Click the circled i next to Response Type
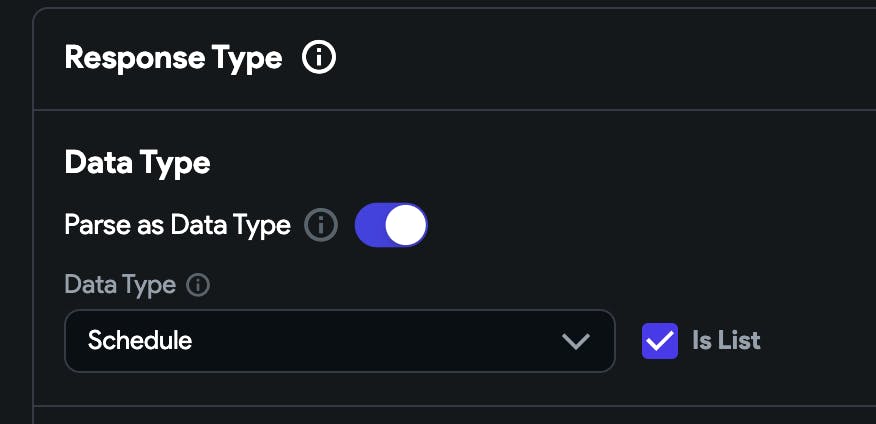The height and width of the screenshot is (424, 876). click(x=318, y=57)
